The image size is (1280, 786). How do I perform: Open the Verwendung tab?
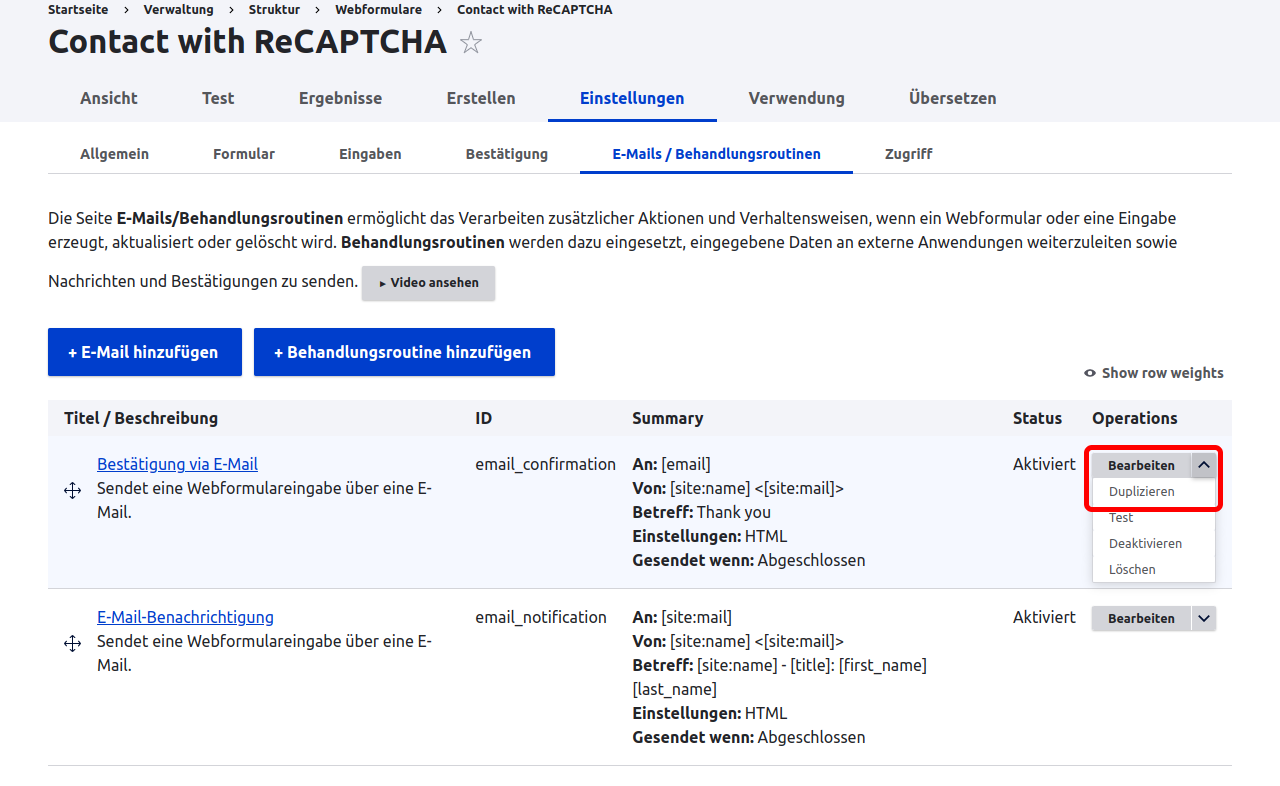tap(797, 98)
